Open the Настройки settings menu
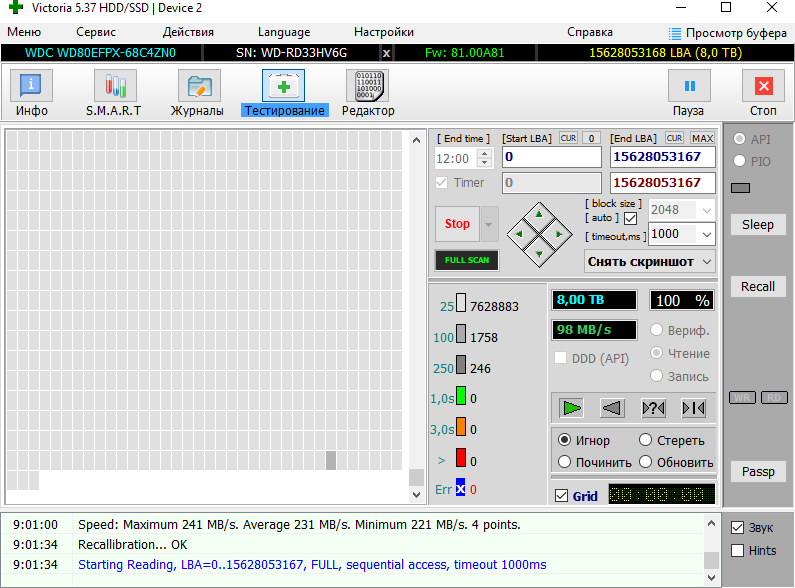 [384, 32]
